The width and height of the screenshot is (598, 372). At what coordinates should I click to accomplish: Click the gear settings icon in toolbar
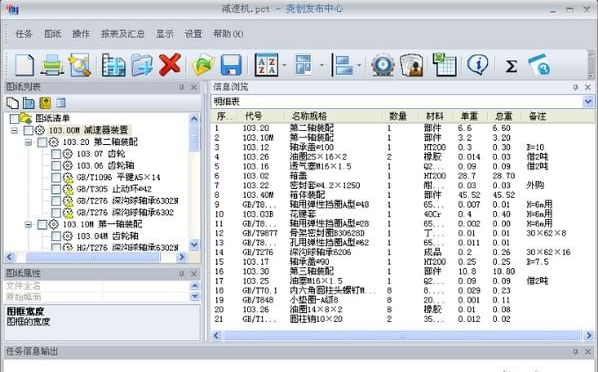383,65
